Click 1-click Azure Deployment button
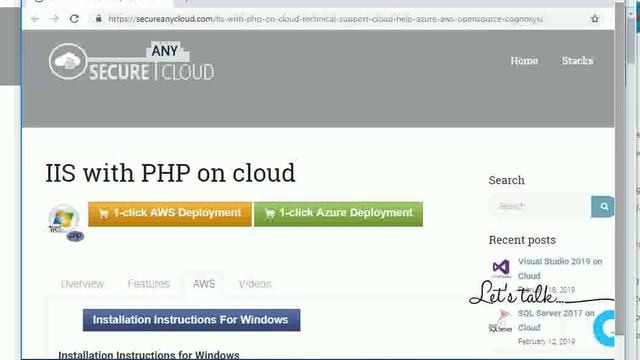This screenshot has width=640, height=360. click(x=338, y=214)
